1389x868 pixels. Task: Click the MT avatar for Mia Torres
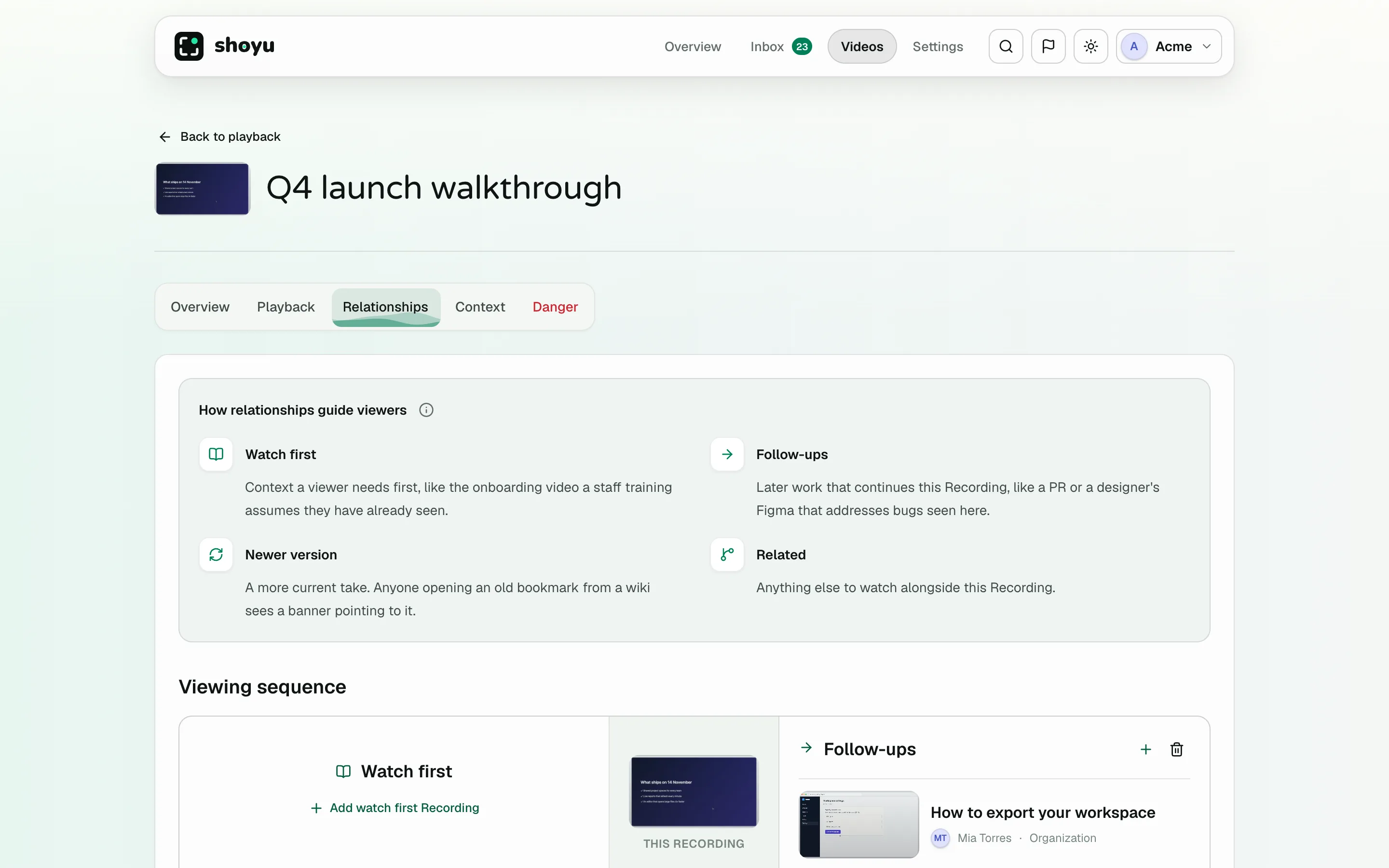pyautogui.click(x=940, y=838)
